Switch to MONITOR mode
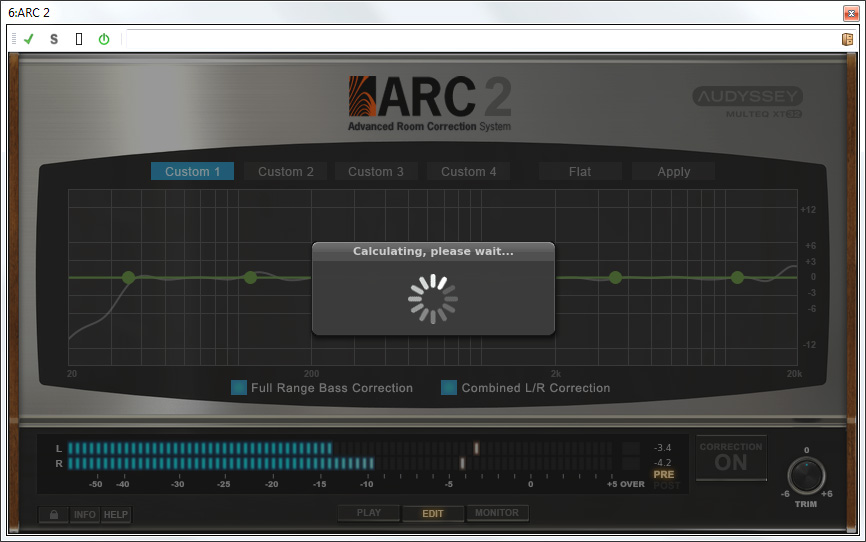This screenshot has width=866, height=542. coord(497,513)
